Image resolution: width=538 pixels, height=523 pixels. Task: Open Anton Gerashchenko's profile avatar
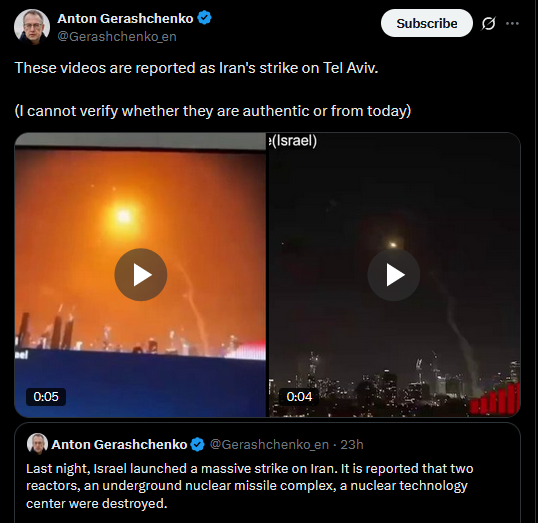pos(32,26)
